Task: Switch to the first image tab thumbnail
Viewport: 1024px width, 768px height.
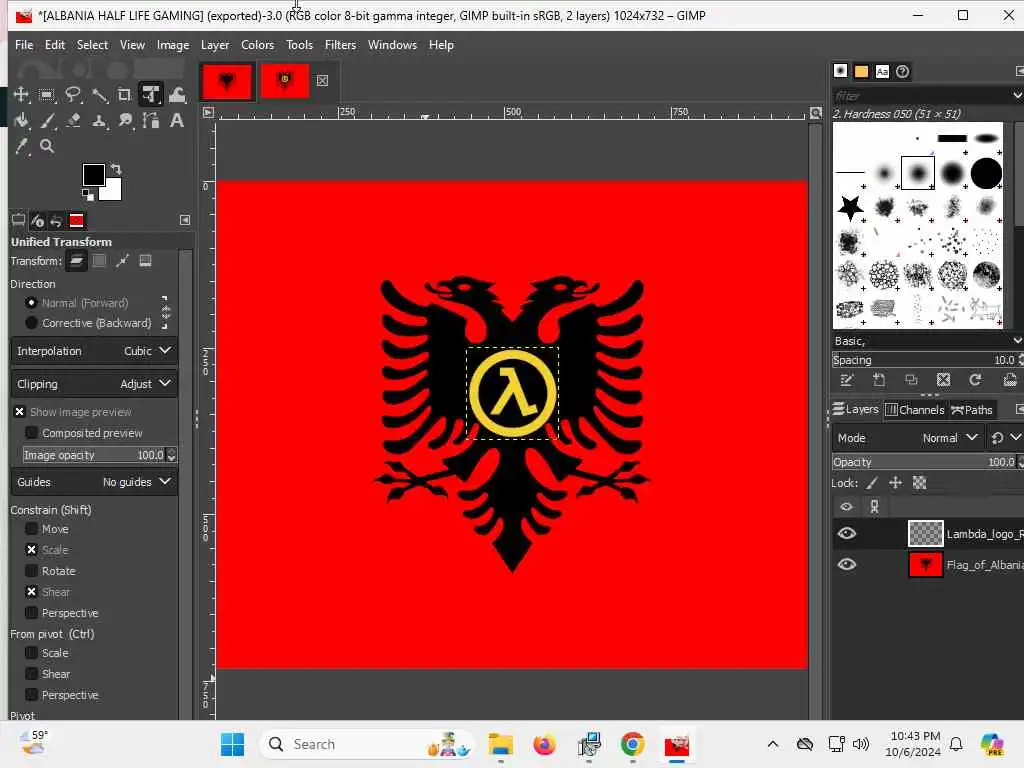Action: [227, 81]
